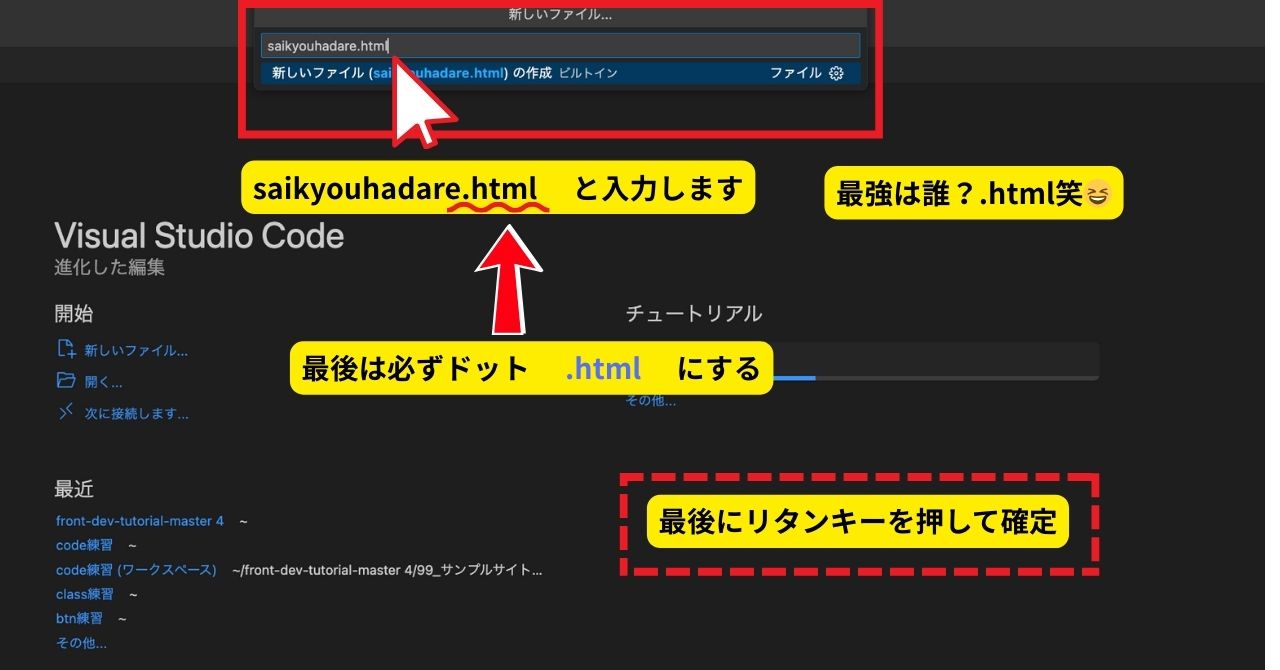The height and width of the screenshot is (670, 1280).
Task: Click the gear icon in the suggestion row
Action: point(837,73)
